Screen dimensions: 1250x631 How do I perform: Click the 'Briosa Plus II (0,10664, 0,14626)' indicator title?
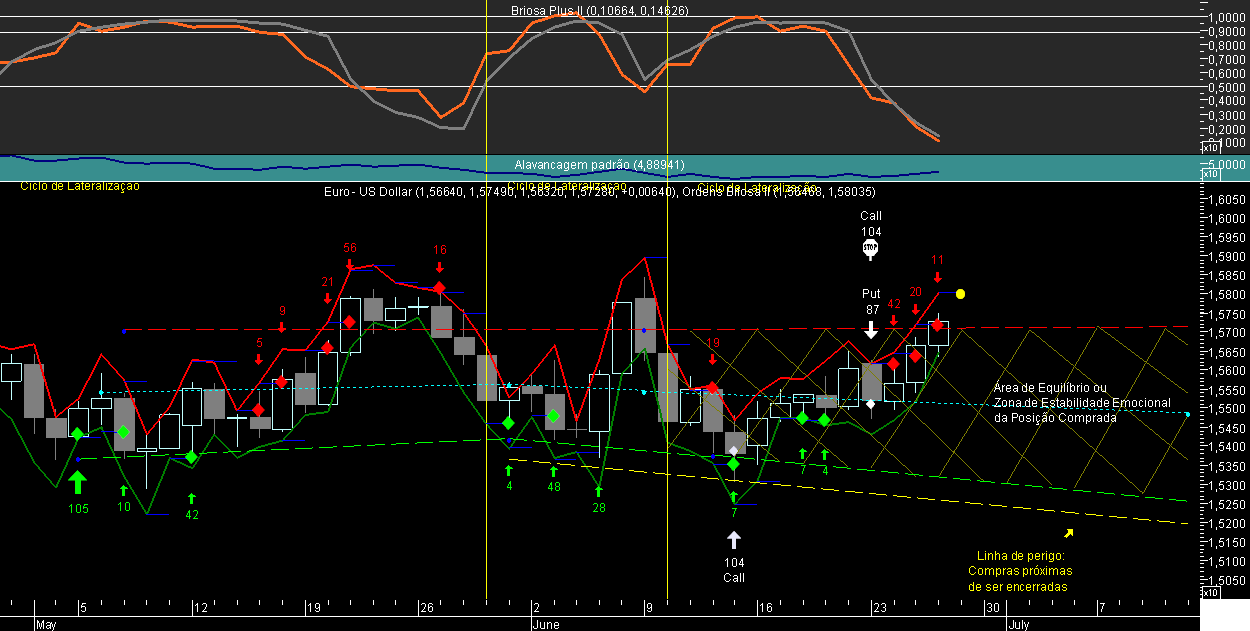click(599, 11)
